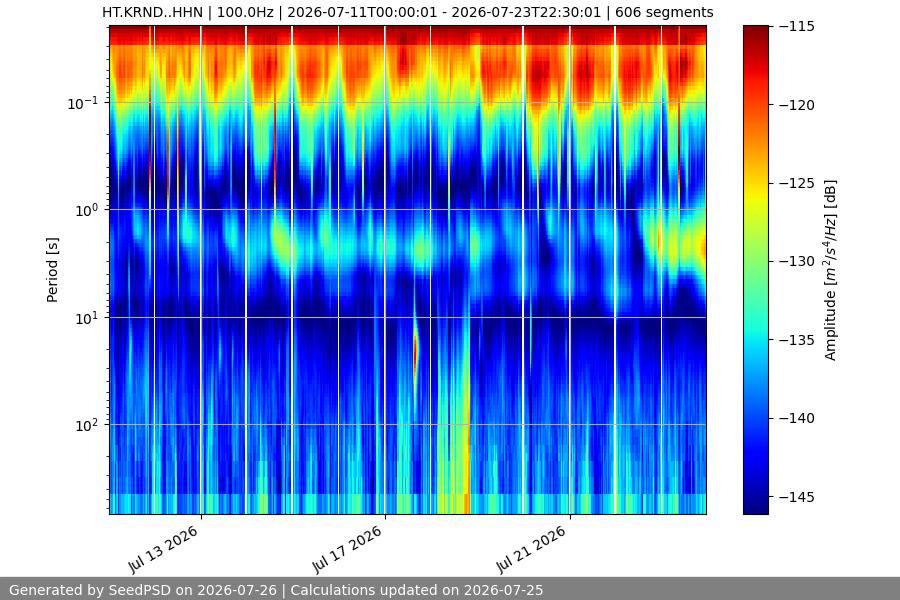Click the Amplitude [dB] colorbar label
Image resolution: width=900 pixels, height=600 pixels.
[x=831, y=270]
